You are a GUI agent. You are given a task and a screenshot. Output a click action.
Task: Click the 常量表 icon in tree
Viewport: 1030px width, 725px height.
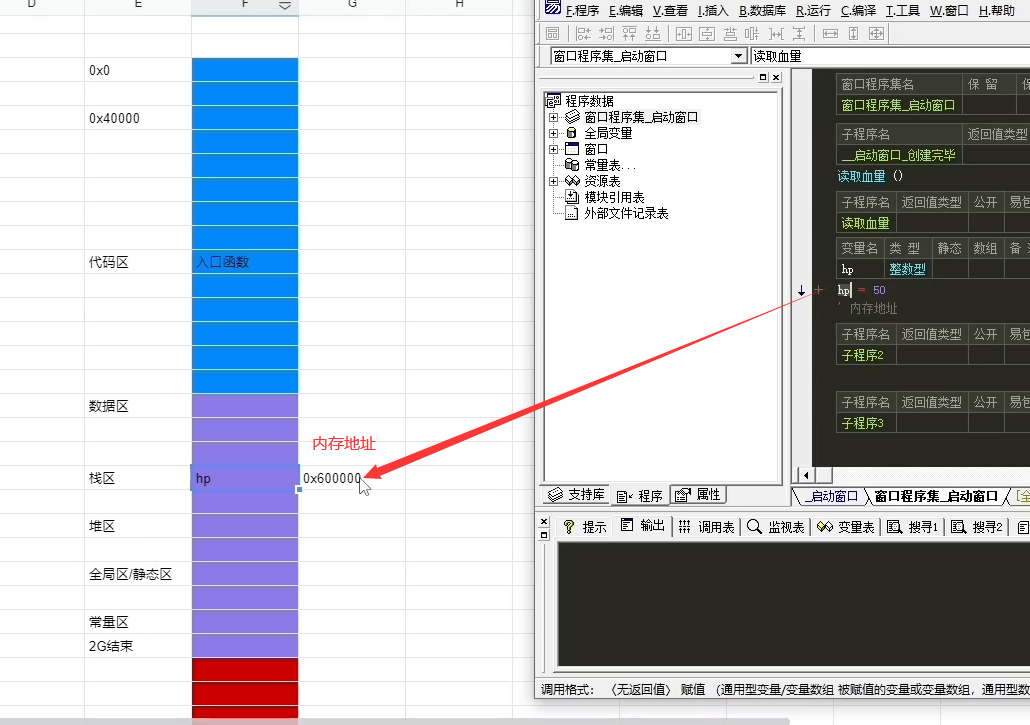tap(572, 165)
